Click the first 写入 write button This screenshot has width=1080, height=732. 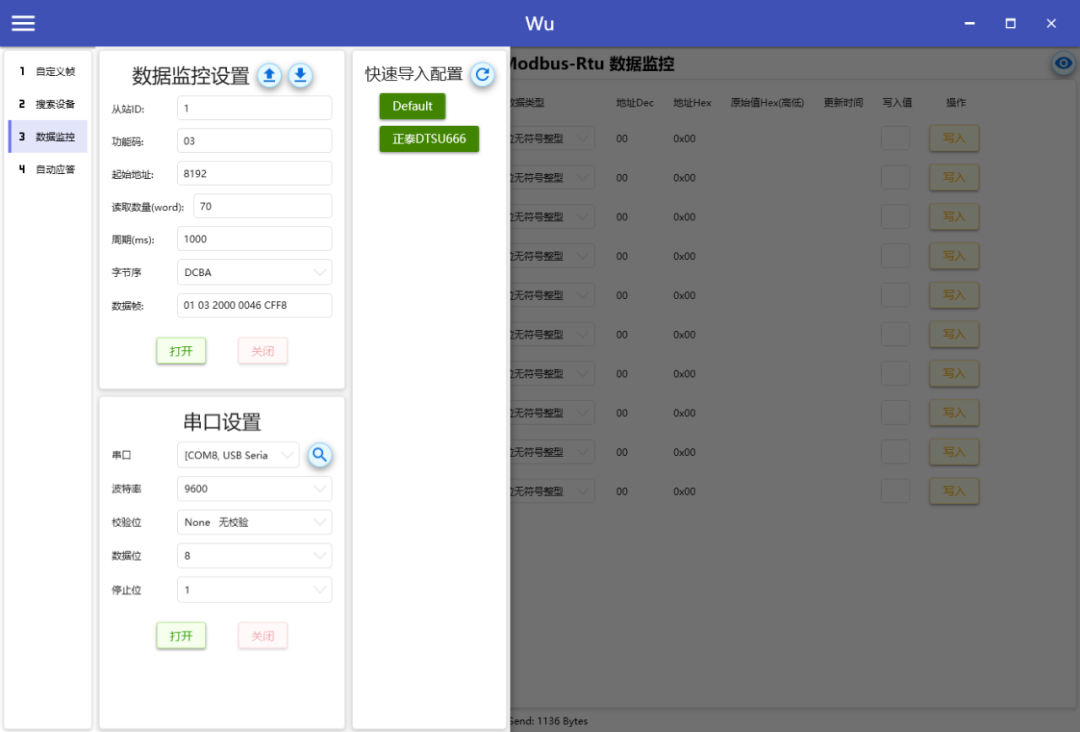[x=953, y=138]
